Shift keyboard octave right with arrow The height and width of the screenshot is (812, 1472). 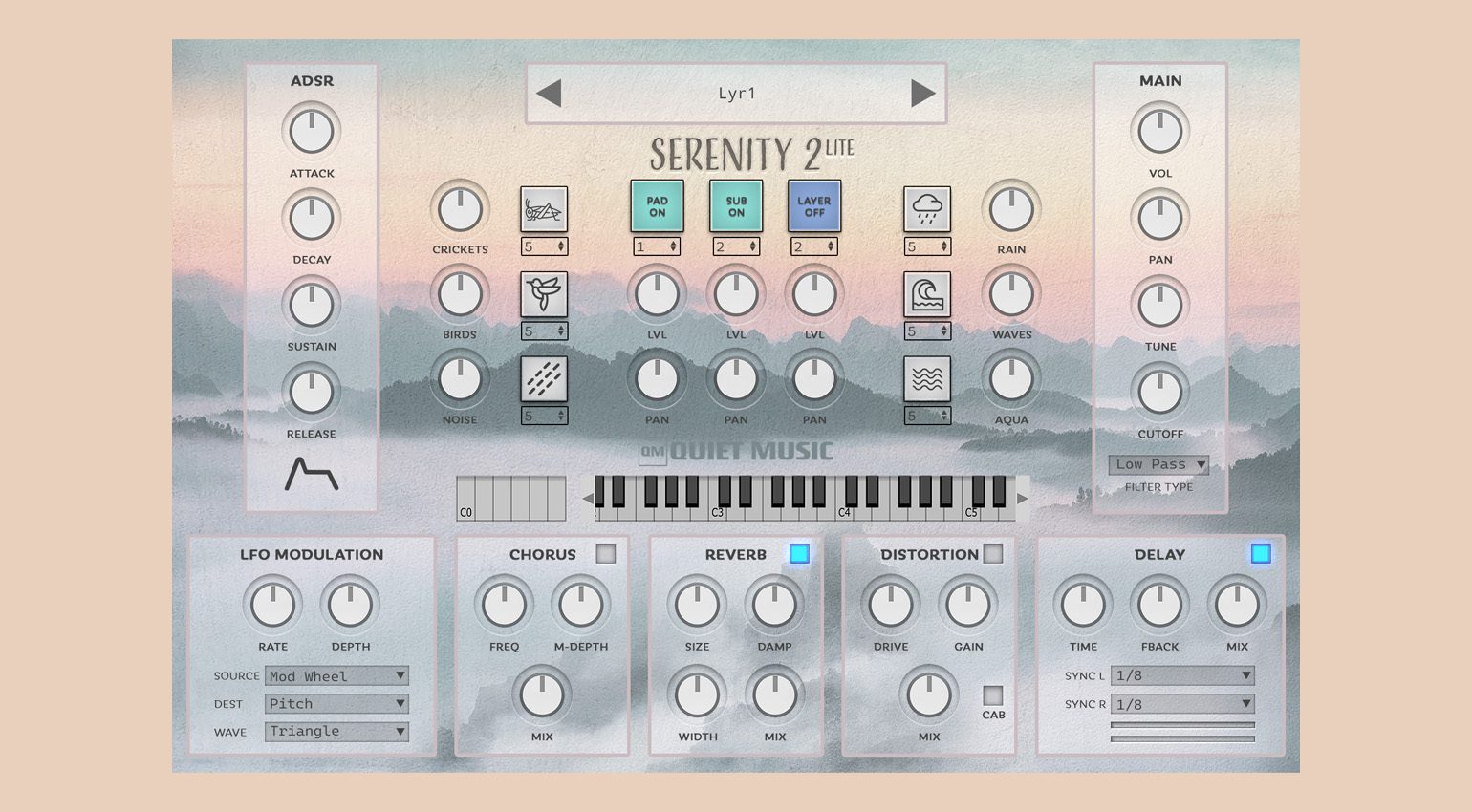[x=1023, y=499]
